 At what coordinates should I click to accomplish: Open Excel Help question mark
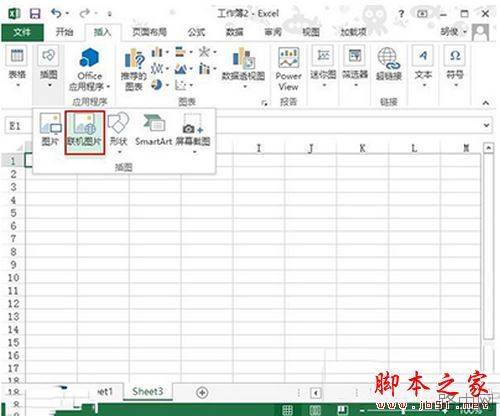point(401,14)
